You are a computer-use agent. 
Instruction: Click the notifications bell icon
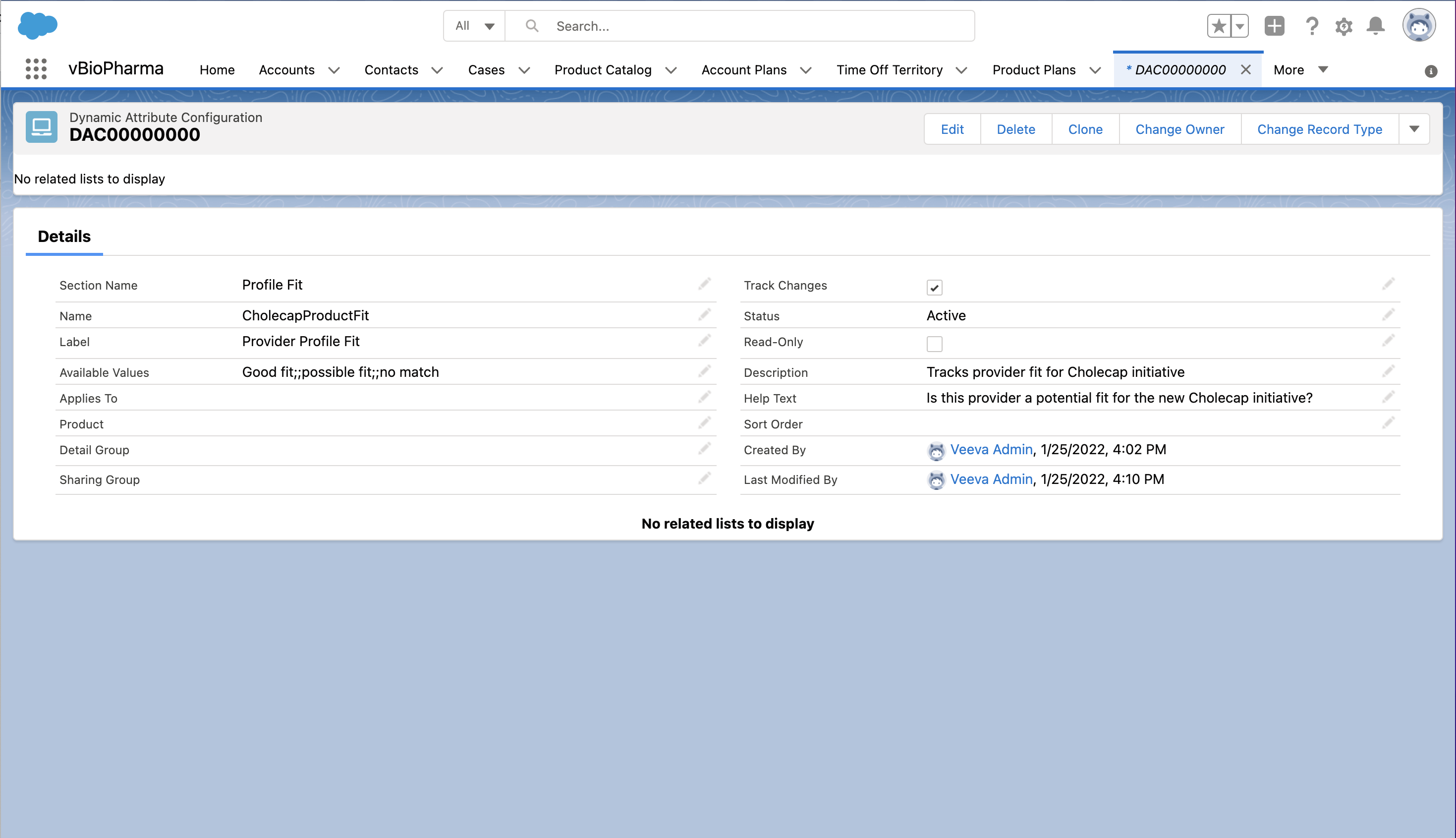tap(1375, 26)
